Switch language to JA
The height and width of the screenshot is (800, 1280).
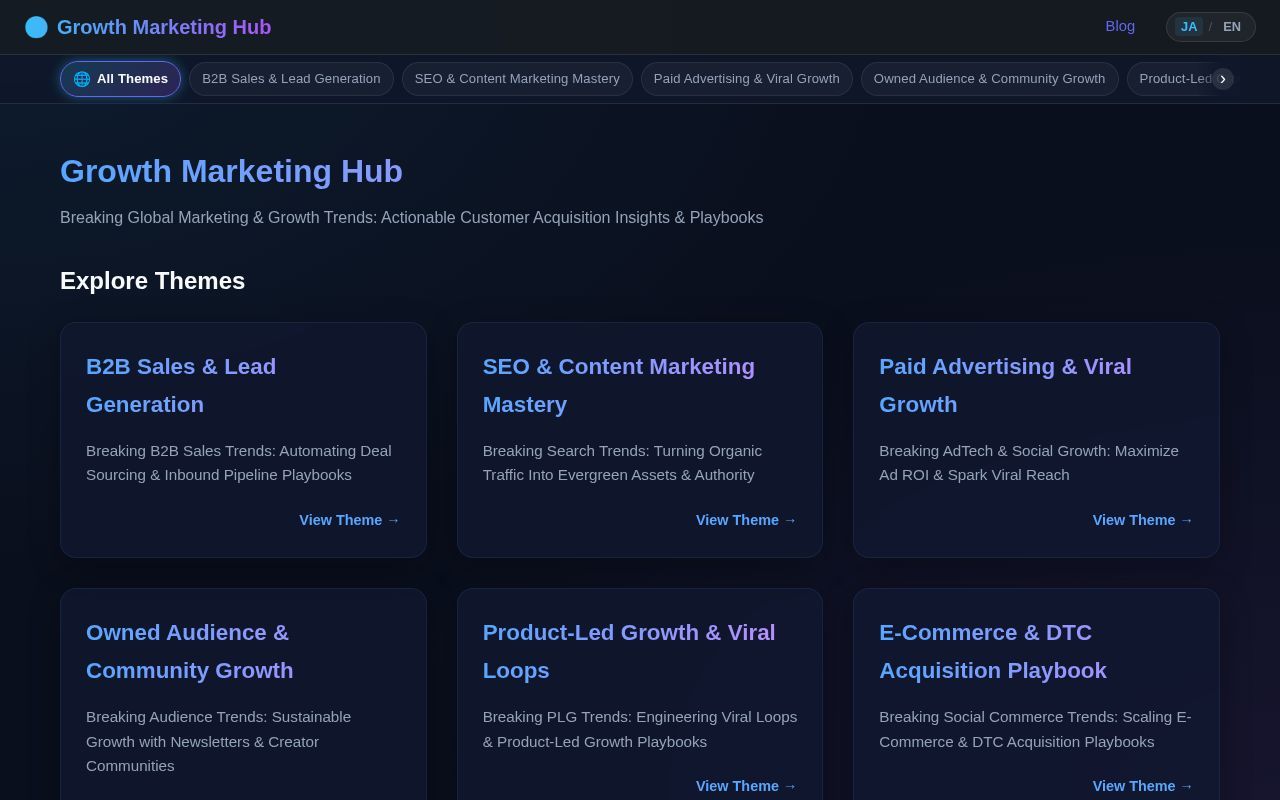point(1188,27)
